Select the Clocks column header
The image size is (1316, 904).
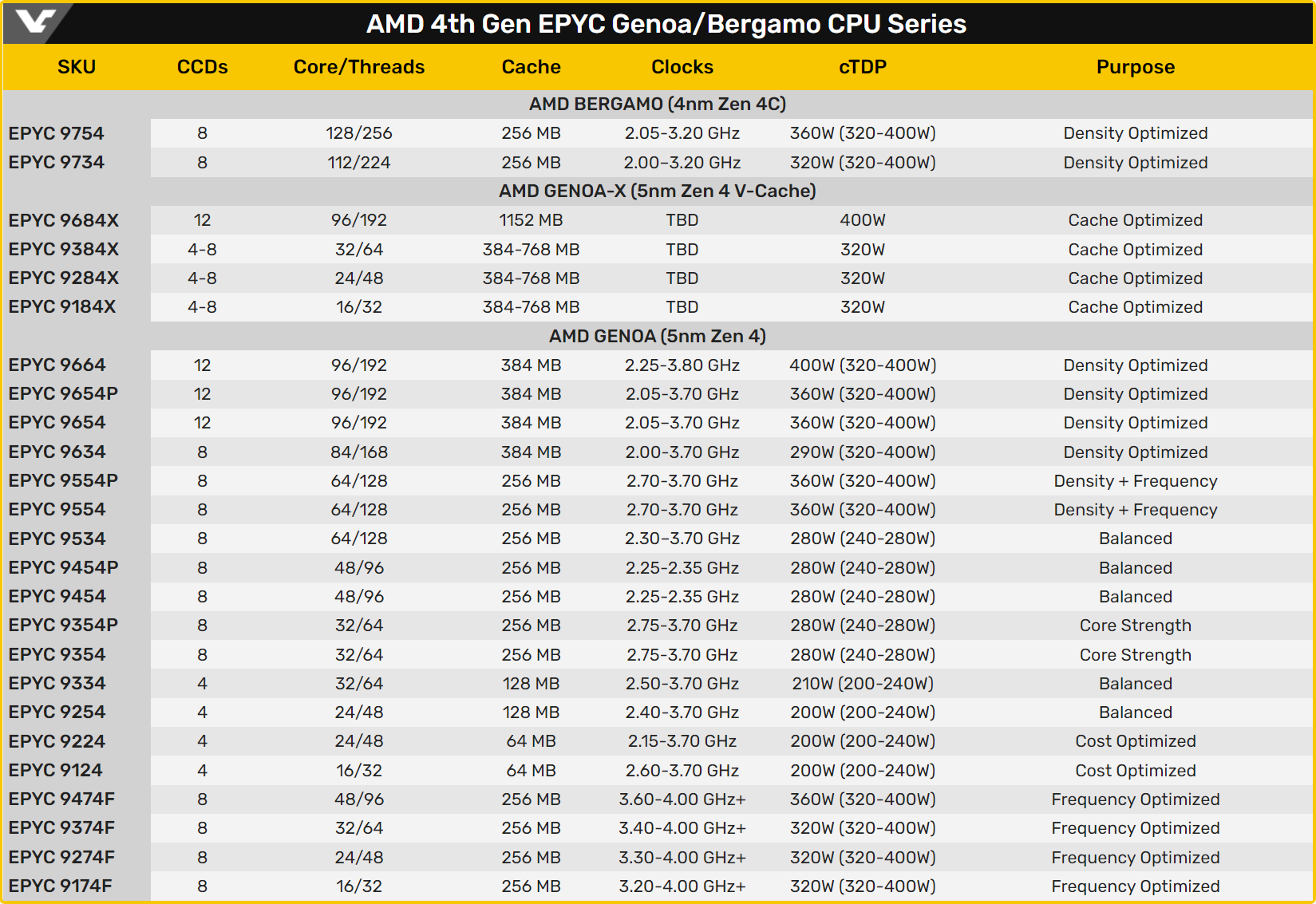click(x=682, y=67)
